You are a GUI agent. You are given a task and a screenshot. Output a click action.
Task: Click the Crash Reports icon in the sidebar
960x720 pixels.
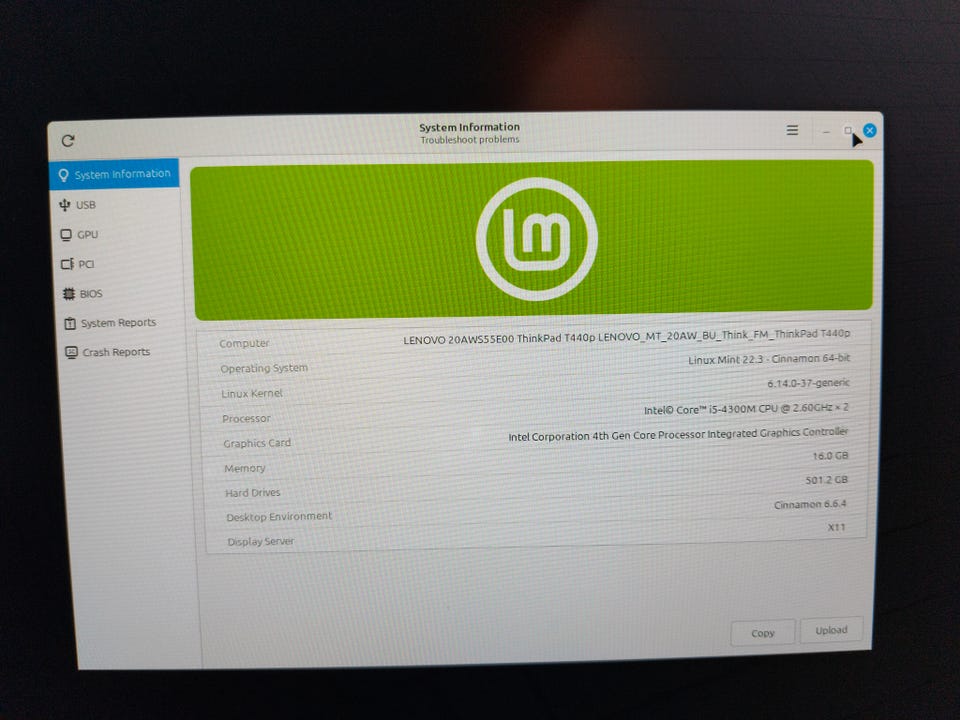click(x=72, y=353)
